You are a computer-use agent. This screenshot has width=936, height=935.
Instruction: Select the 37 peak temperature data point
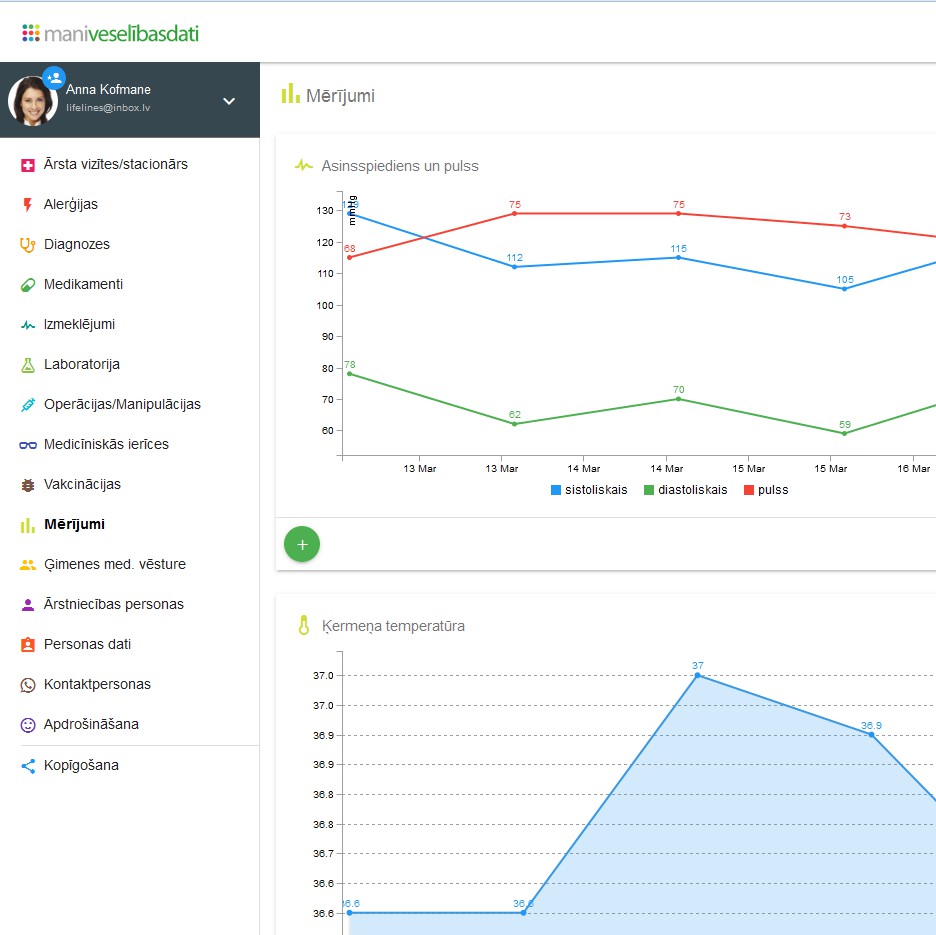click(698, 675)
